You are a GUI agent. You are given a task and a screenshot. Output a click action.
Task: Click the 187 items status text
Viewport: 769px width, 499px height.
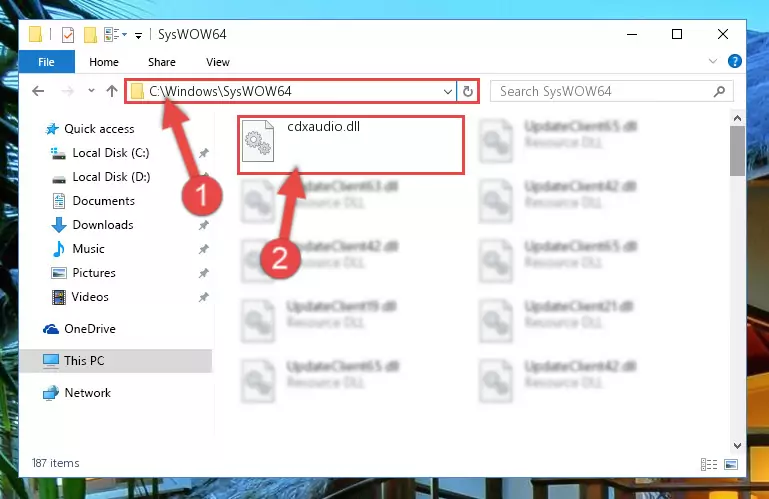pos(55,463)
